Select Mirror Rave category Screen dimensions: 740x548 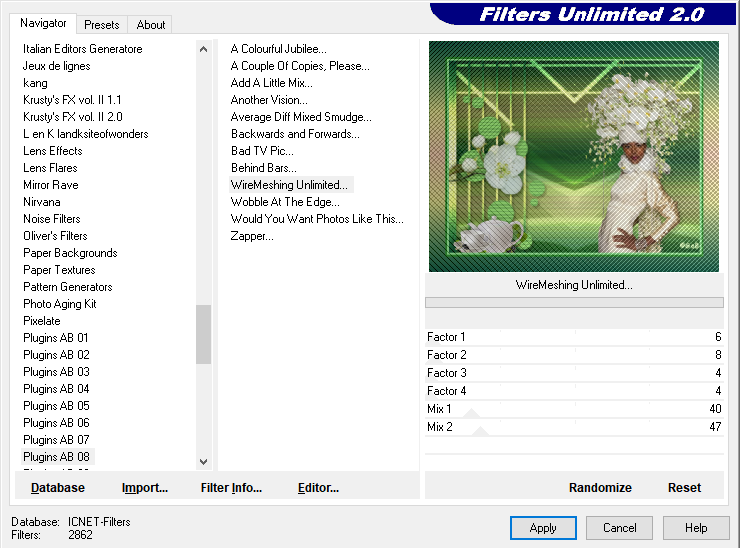click(x=51, y=185)
